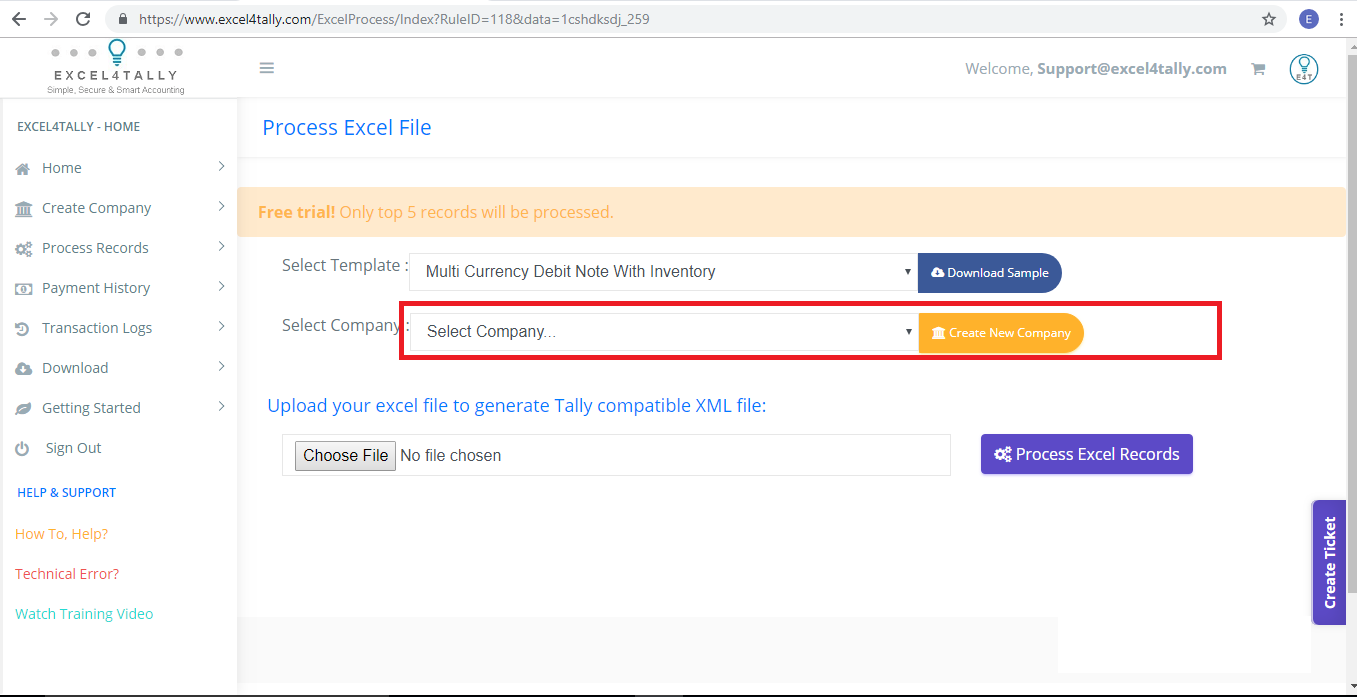Open Create Company sidebar item

coord(97,208)
